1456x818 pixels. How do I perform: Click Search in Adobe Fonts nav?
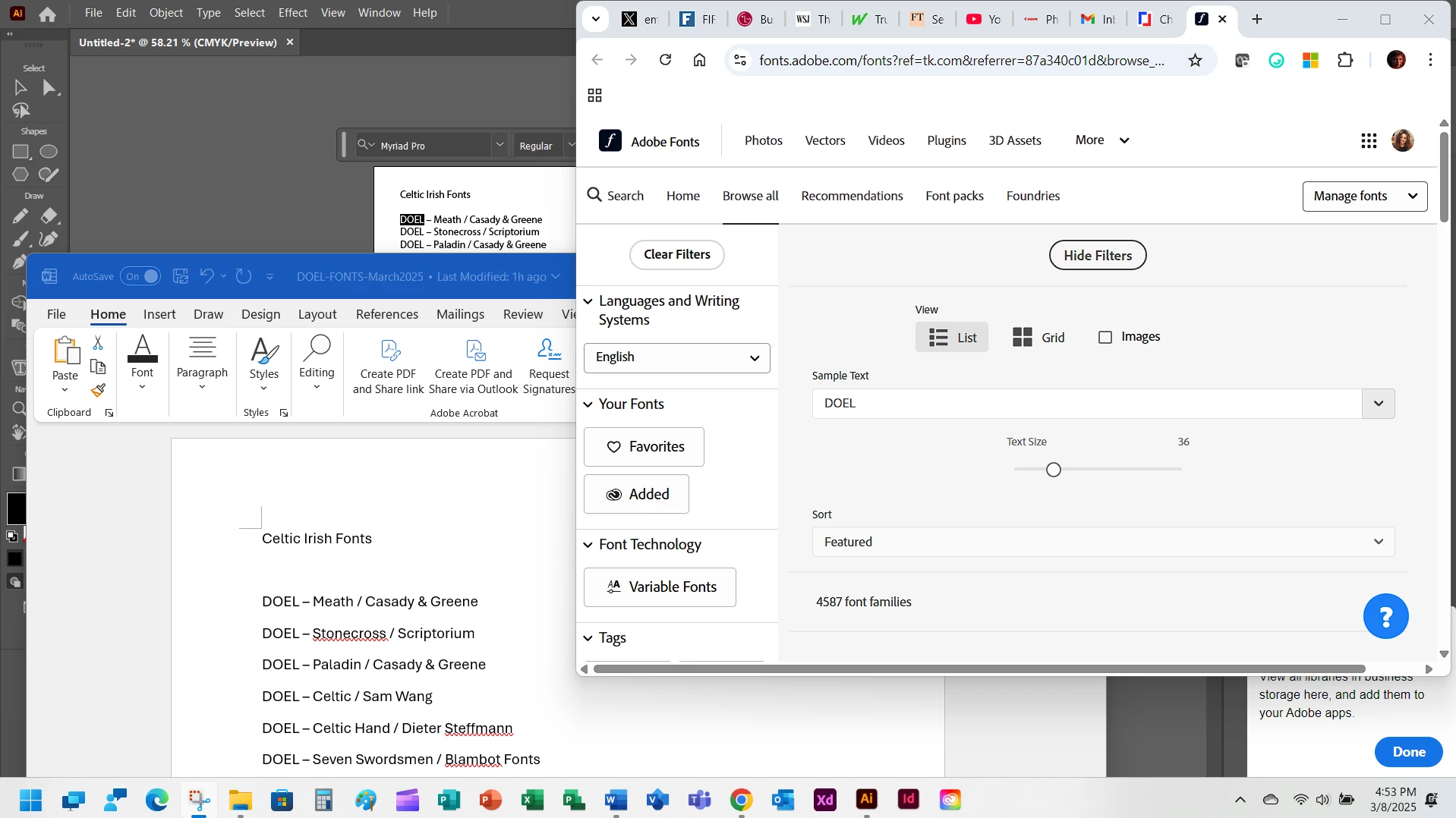tap(616, 196)
